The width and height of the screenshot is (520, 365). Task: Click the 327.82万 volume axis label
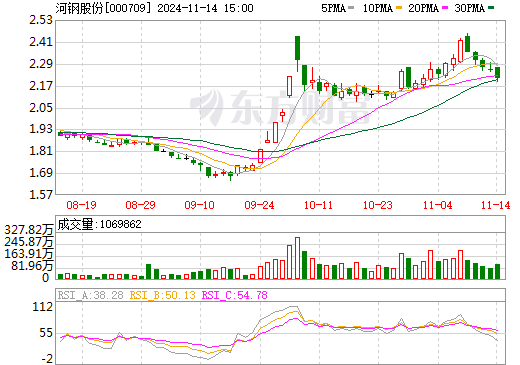(x=29, y=230)
